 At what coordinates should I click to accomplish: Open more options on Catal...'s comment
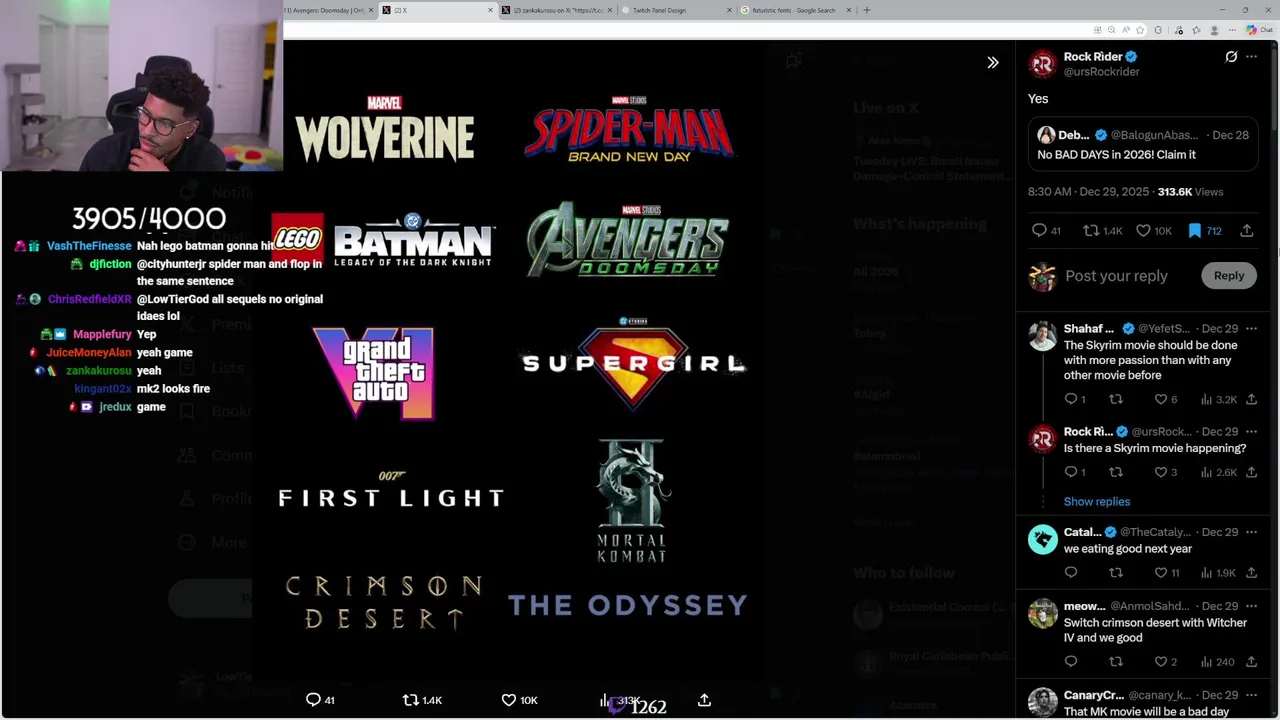pyautogui.click(x=1251, y=532)
